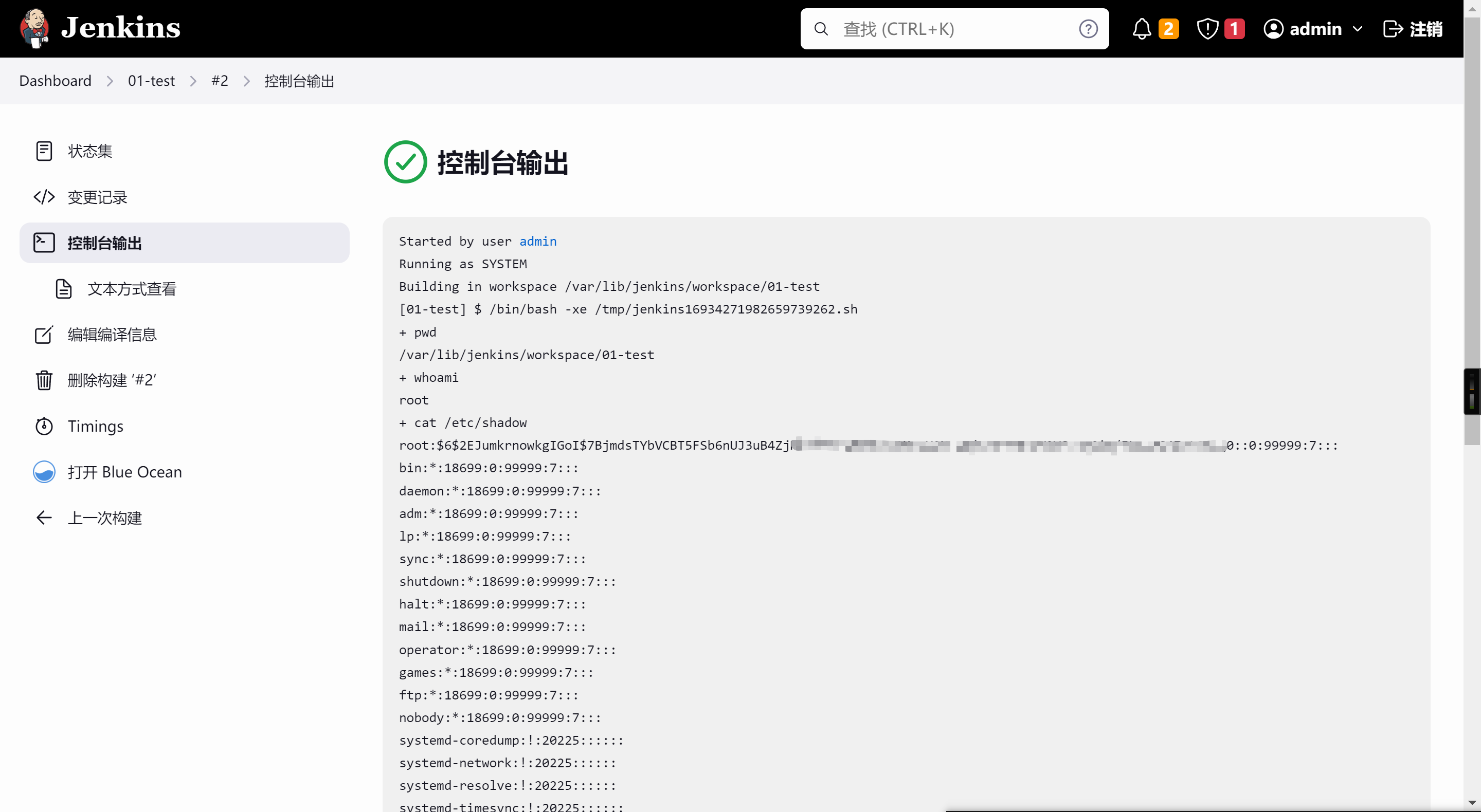Click the vertical scrollbar down arrow
The height and width of the screenshot is (812, 1481).
click(1471, 803)
